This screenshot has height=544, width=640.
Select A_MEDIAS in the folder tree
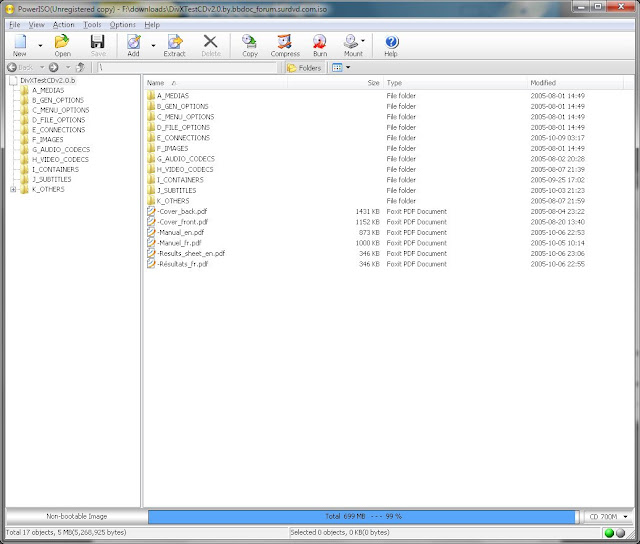pos(48,90)
